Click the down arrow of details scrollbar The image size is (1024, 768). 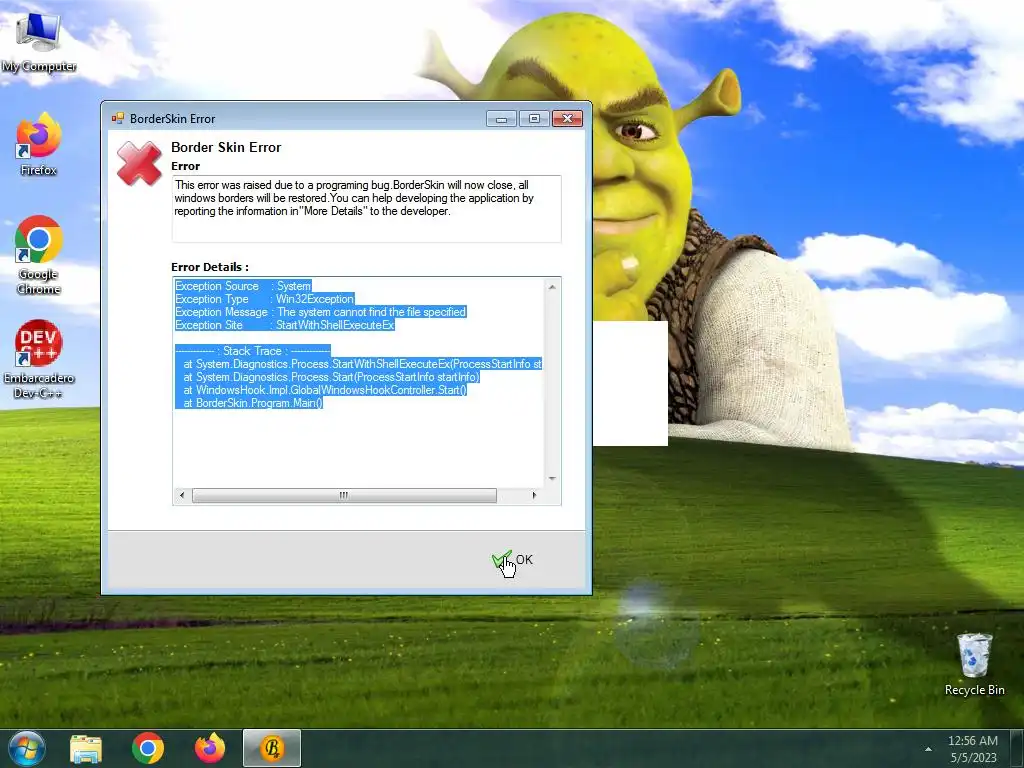[x=552, y=479]
